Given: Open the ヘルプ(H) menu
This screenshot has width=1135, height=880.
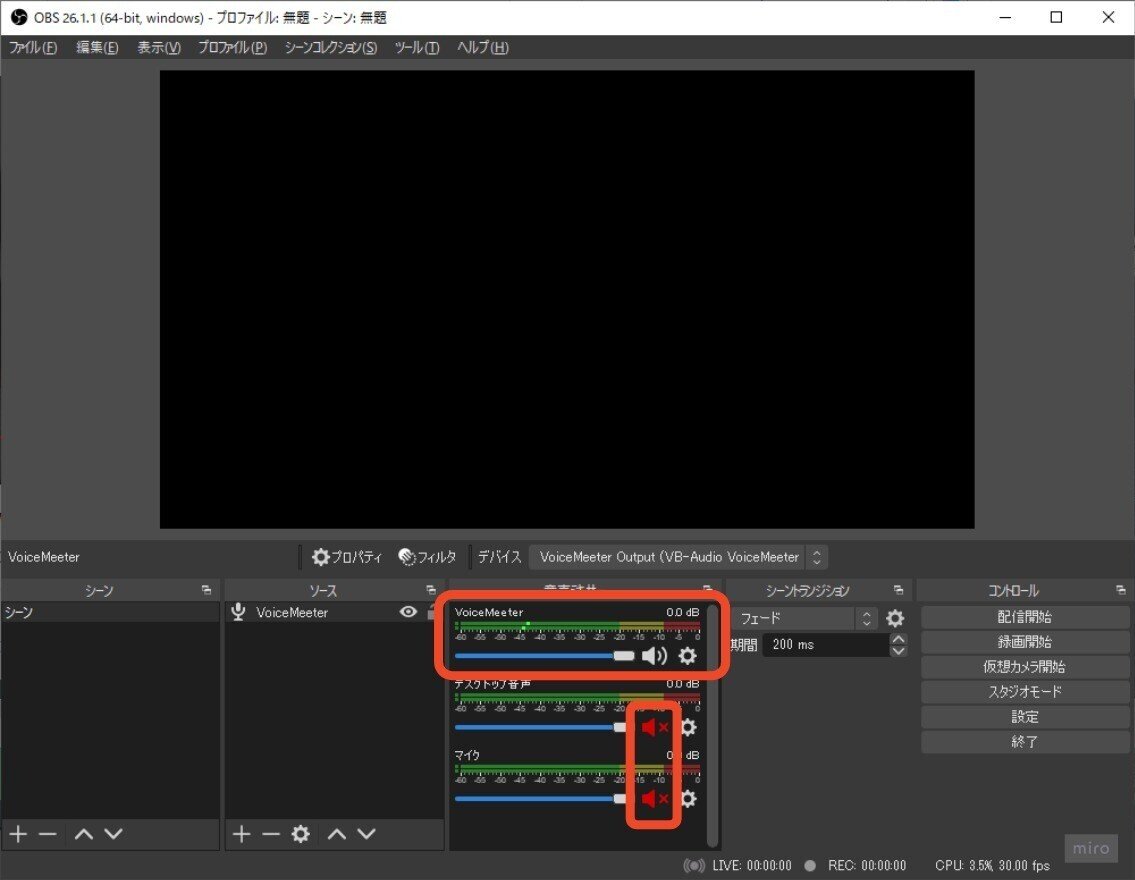Looking at the screenshot, I should (482, 48).
